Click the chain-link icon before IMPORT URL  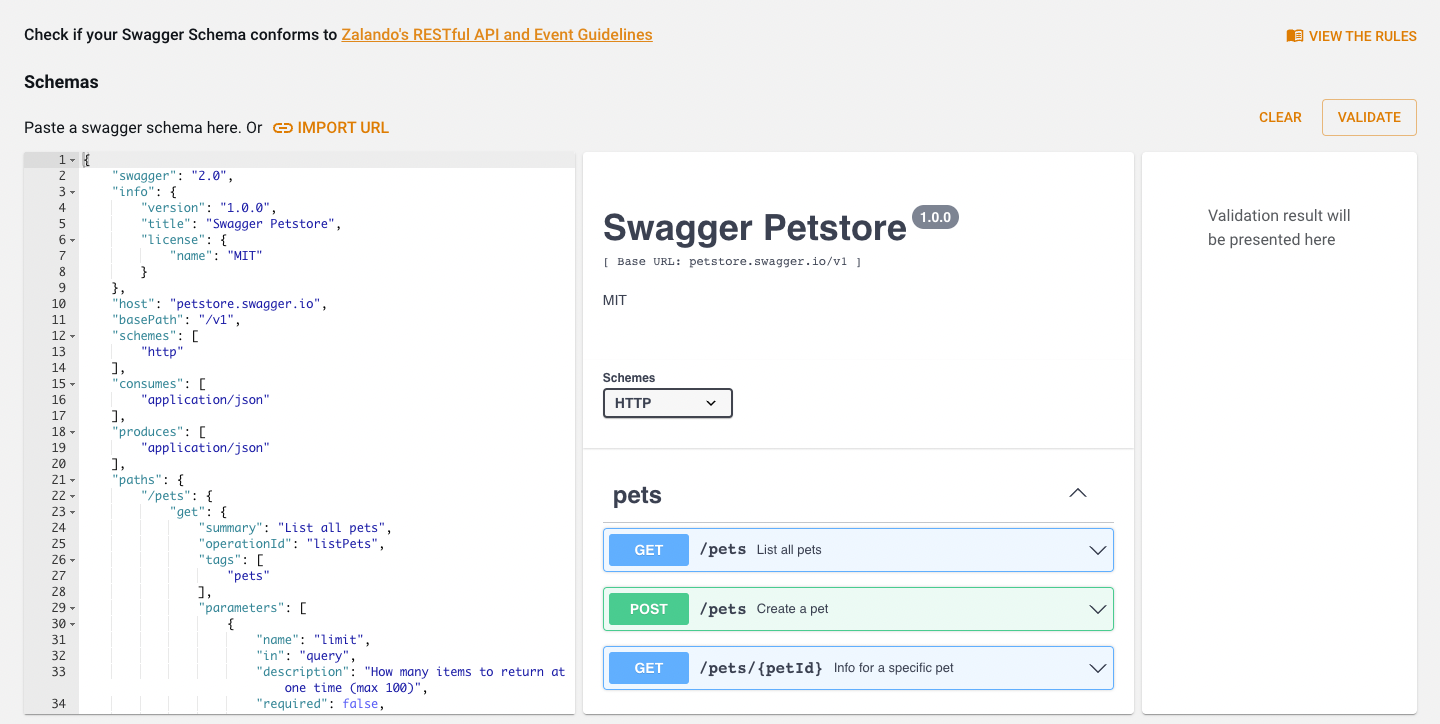(x=283, y=127)
